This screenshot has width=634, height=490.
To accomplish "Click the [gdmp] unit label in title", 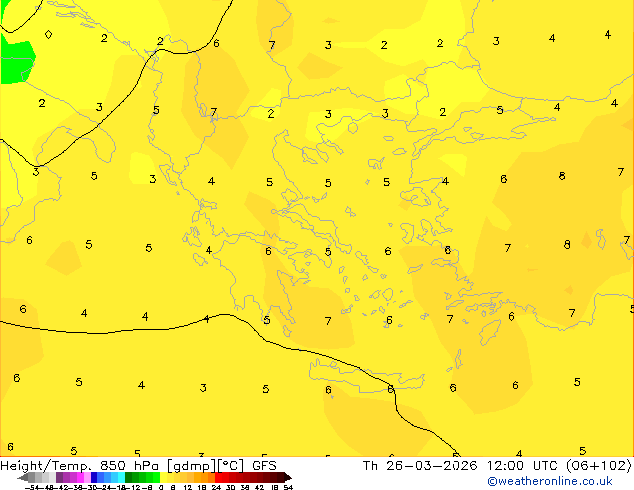I will (192, 466).
